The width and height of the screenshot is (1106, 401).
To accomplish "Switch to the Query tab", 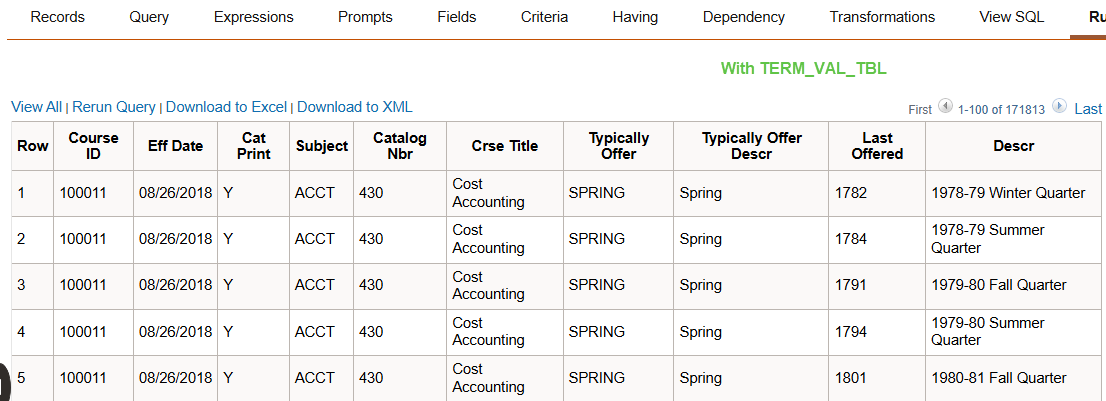I will pyautogui.click(x=149, y=17).
